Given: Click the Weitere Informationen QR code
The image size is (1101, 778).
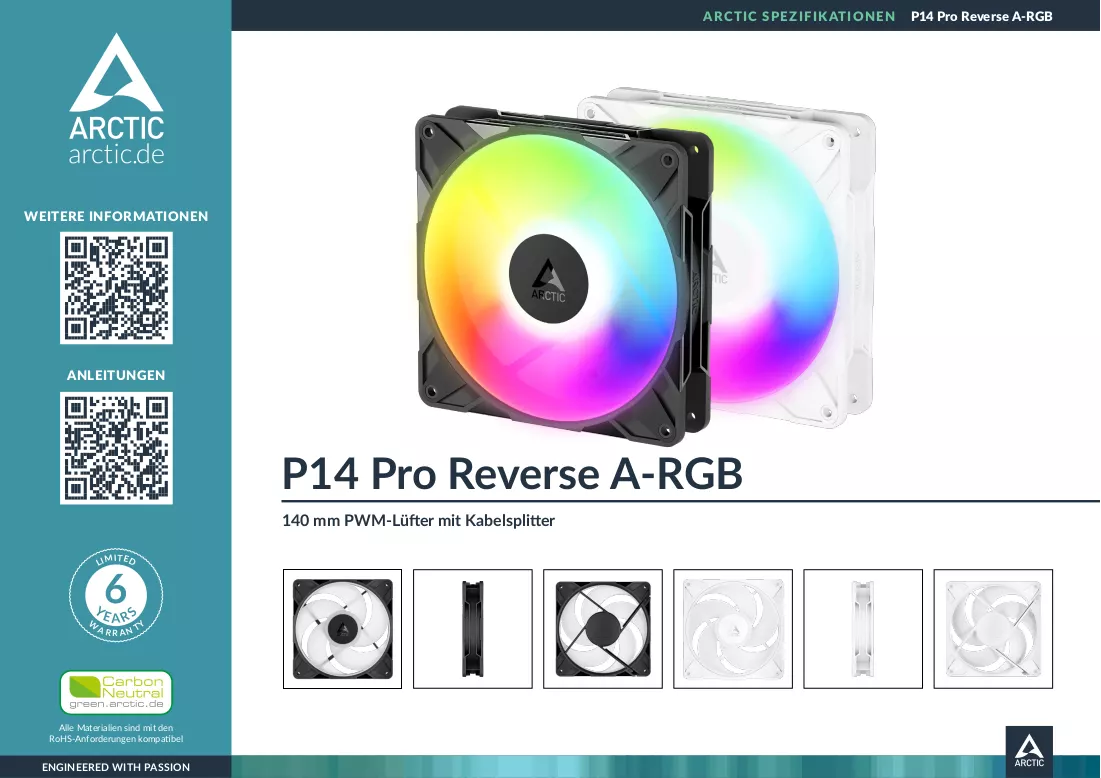Looking at the screenshot, I should (x=116, y=288).
